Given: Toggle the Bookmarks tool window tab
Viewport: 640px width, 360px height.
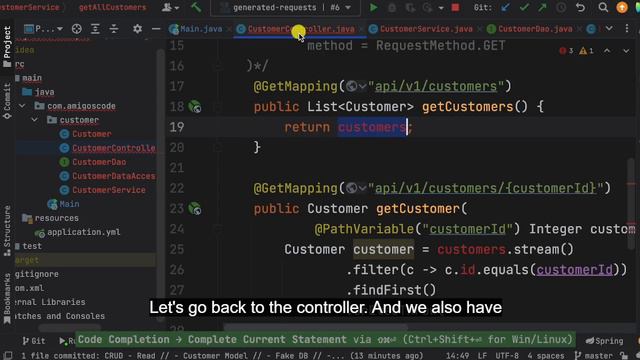Looking at the screenshot, I should [x=7, y=299].
